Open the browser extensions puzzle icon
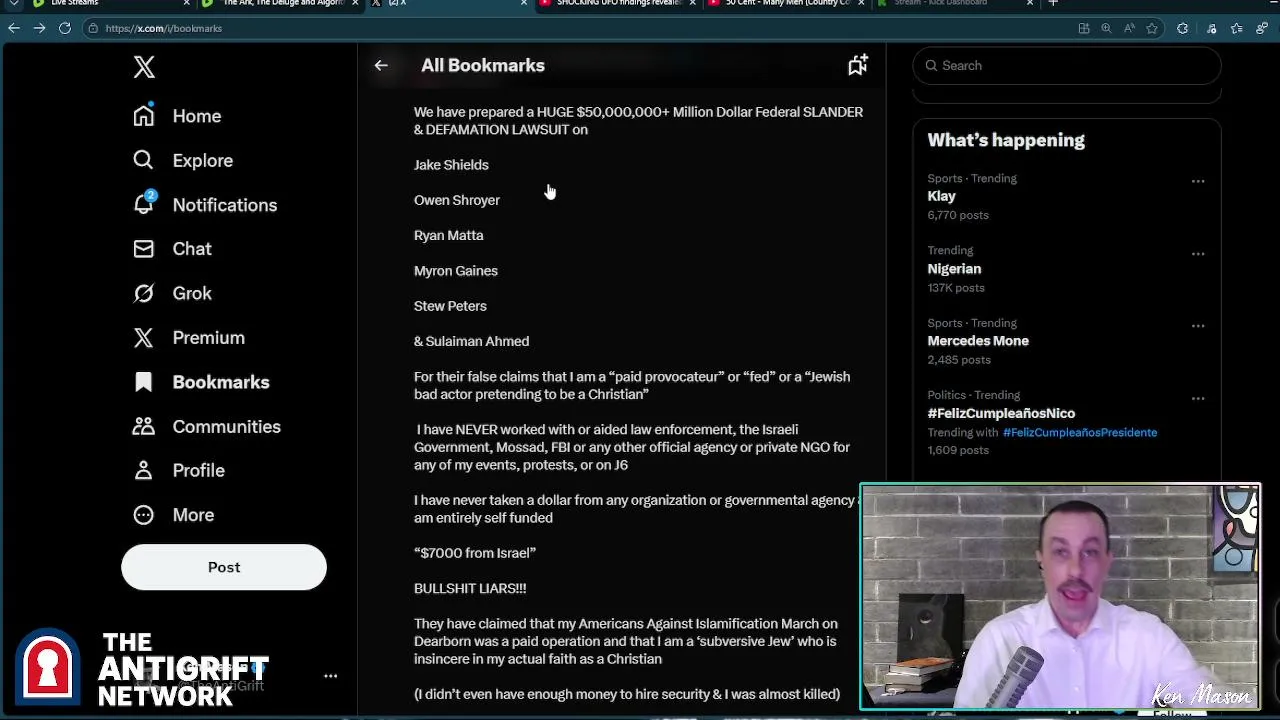This screenshot has height=720, width=1280. tap(1183, 28)
